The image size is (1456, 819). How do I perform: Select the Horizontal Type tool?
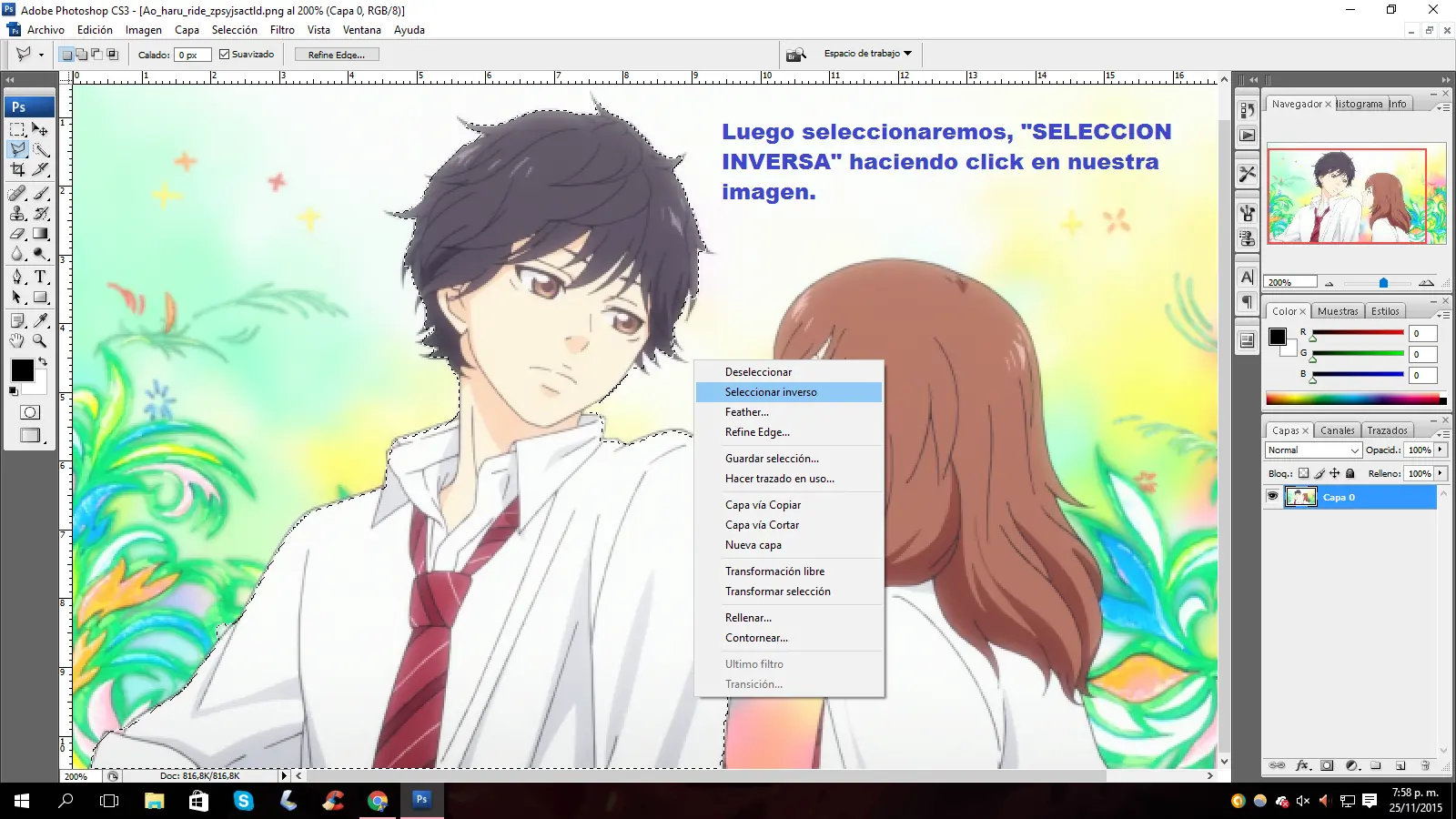pyautogui.click(x=40, y=277)
